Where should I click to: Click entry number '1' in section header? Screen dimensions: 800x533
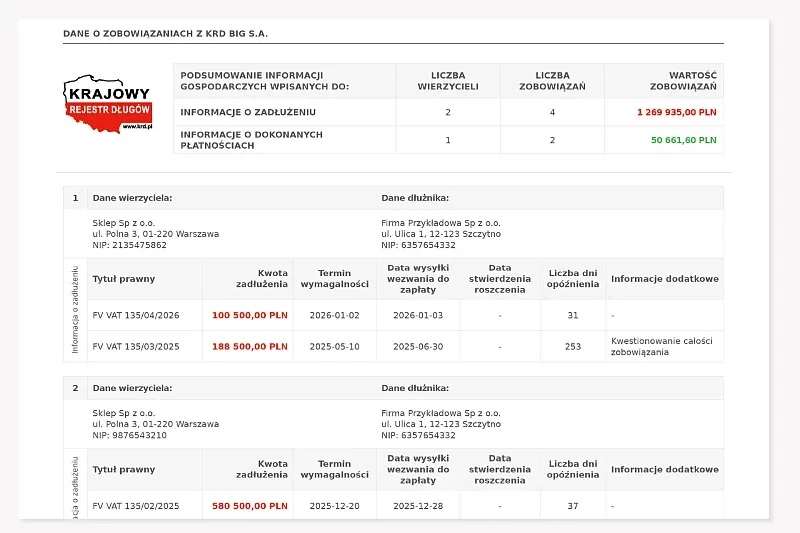click(x=76, y=198)
